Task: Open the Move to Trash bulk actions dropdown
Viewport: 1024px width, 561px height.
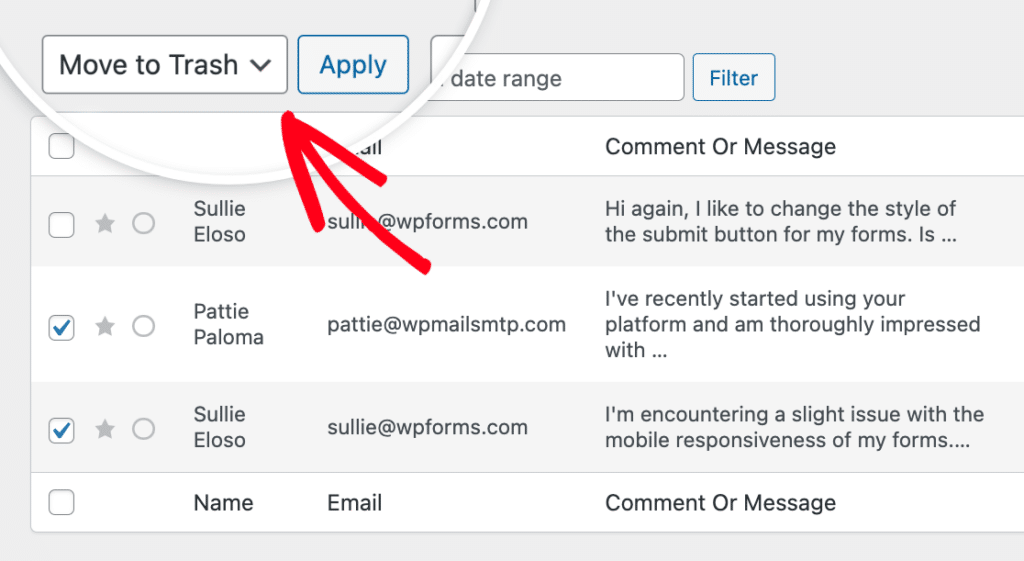Action: (x=165, y=65)
